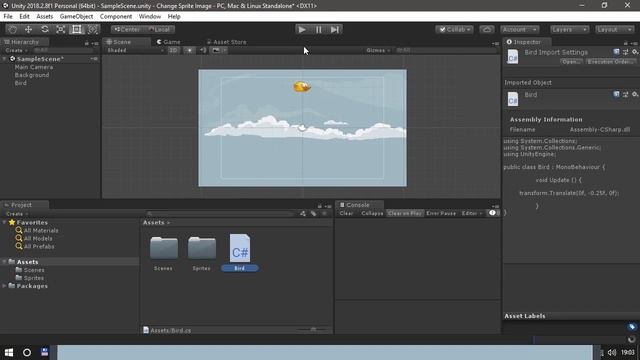Select Background object in Hierarchy
This screenshot has width=640, height=360.
(32, 75)
